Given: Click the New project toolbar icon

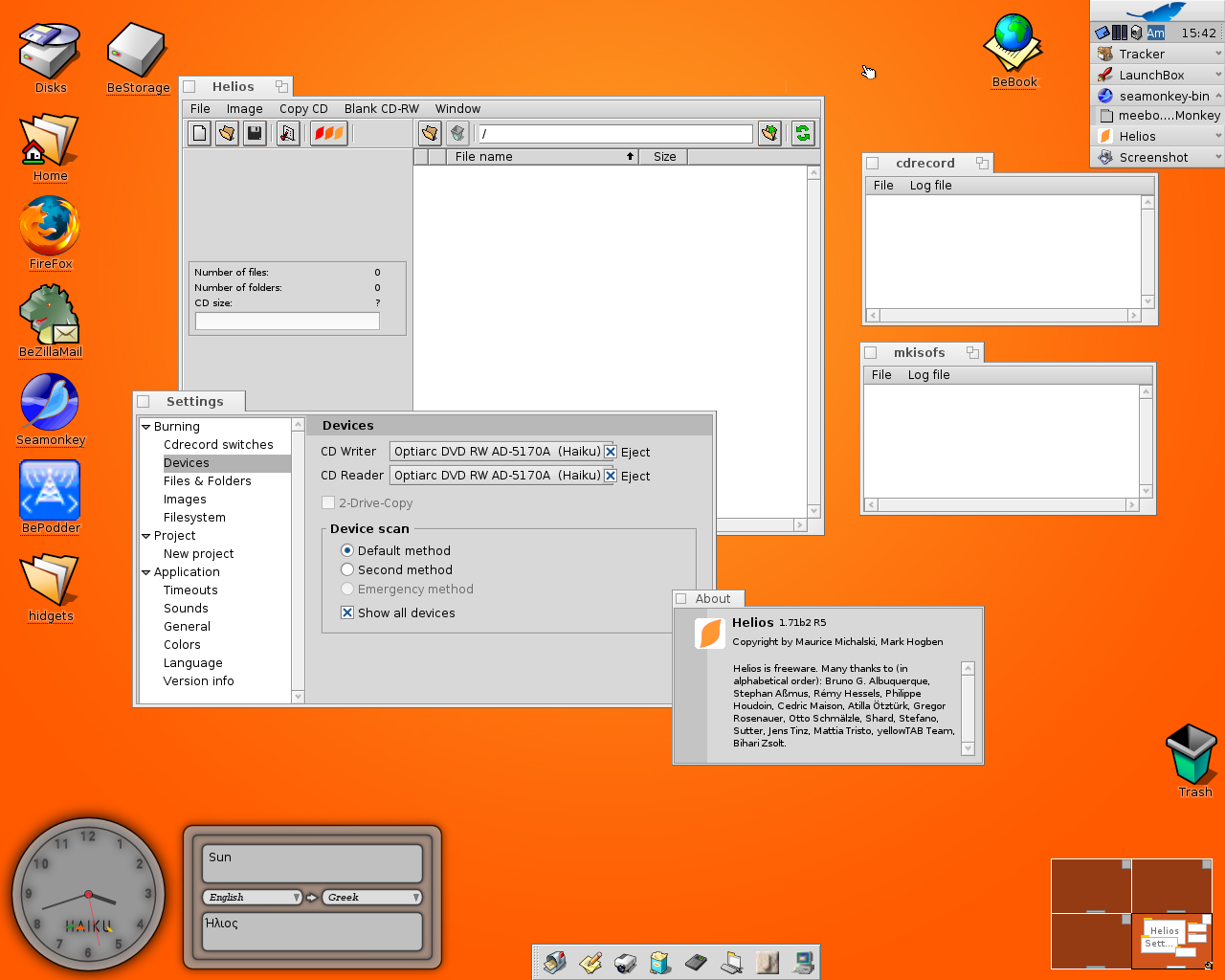Looking at the screenshot, I should point(199,133).
